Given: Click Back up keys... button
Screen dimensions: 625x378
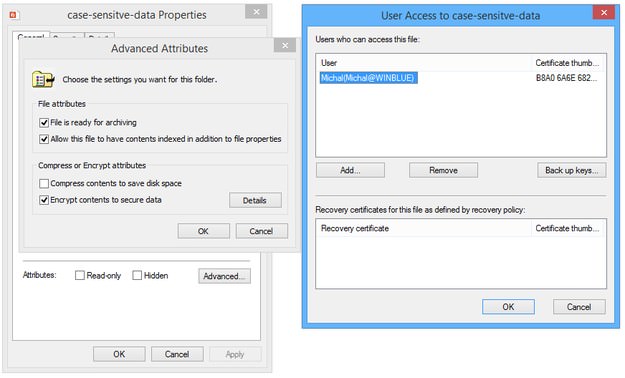Looking at the screenshot, I should [572, 170].
